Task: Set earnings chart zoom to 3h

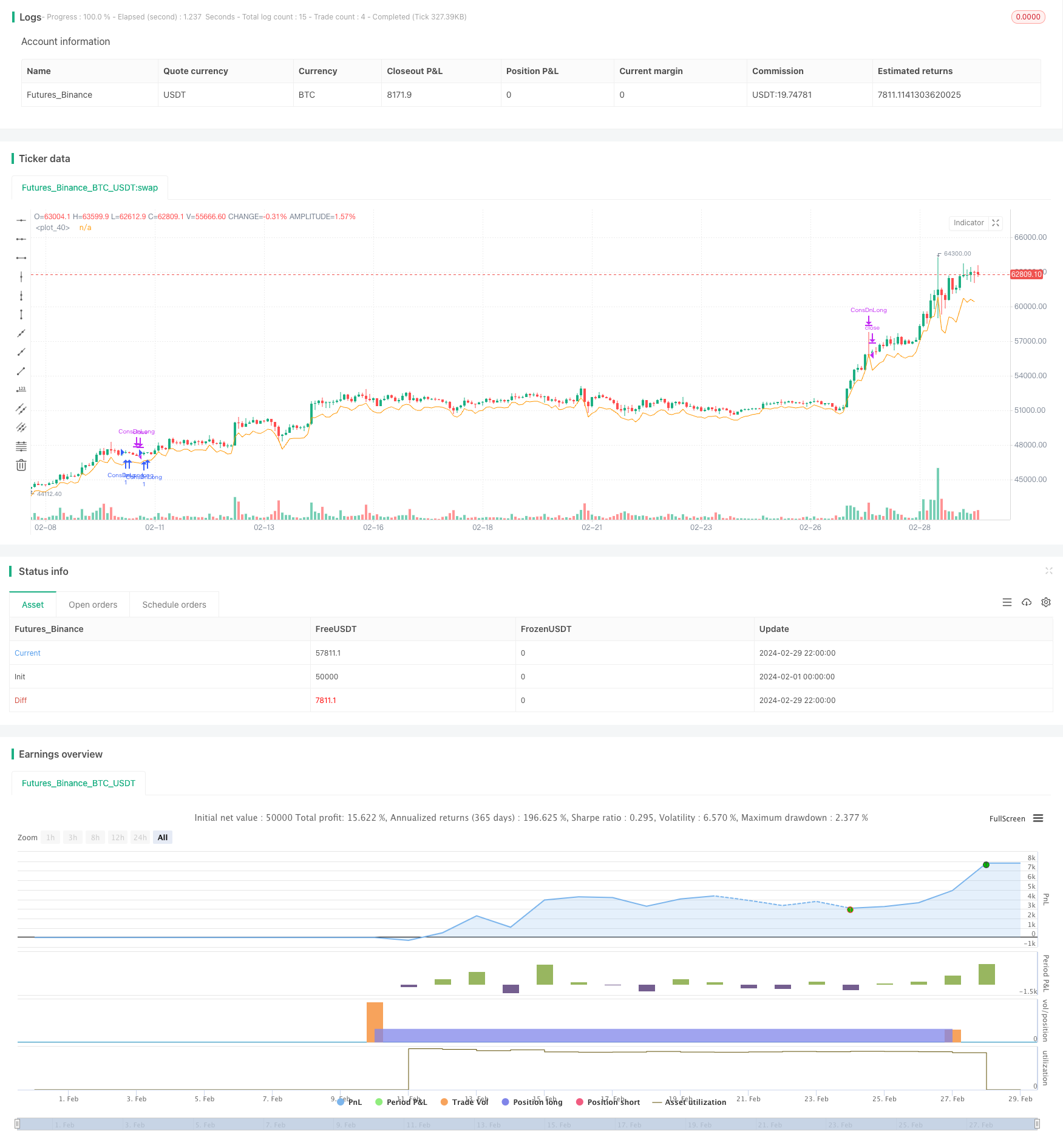Action: point(73,838)
